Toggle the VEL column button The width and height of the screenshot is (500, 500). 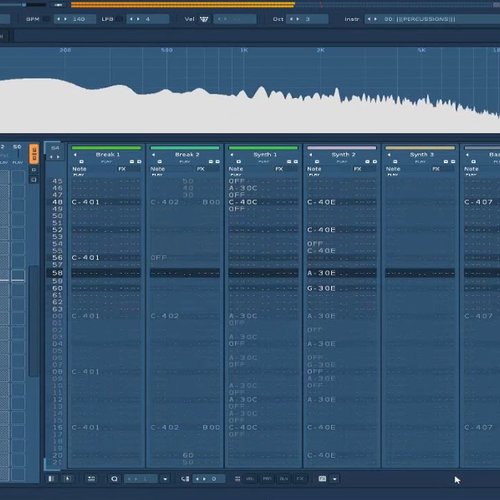250,479
